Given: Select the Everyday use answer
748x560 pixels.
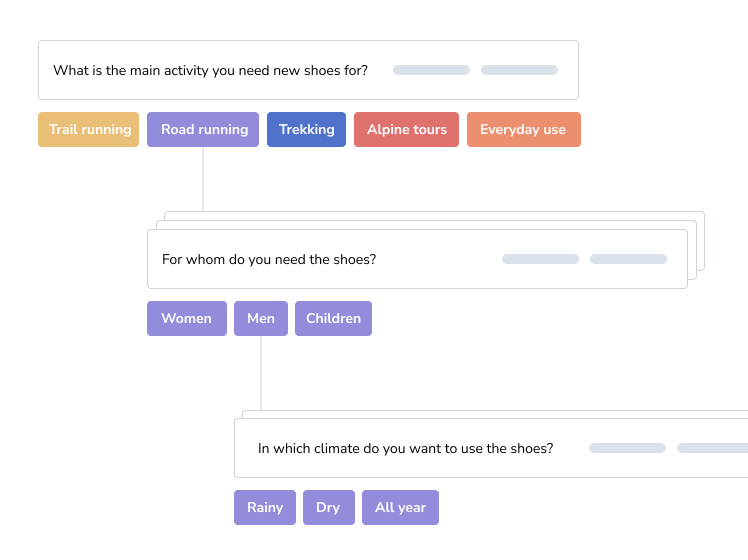Looking at the screenshot, I should point(523,130).
